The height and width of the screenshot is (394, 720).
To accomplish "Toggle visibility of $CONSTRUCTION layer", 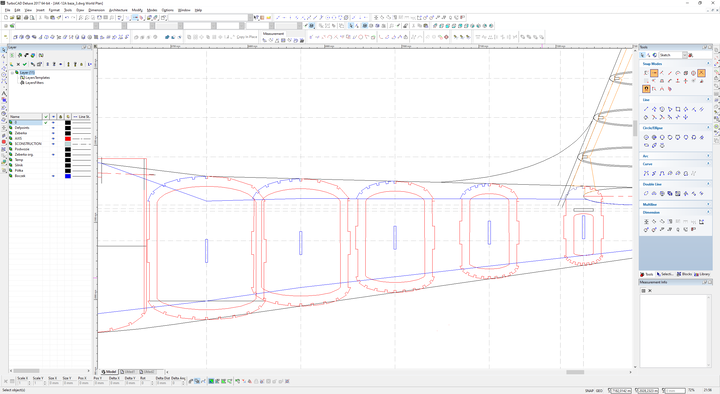I will pos(53,144).
